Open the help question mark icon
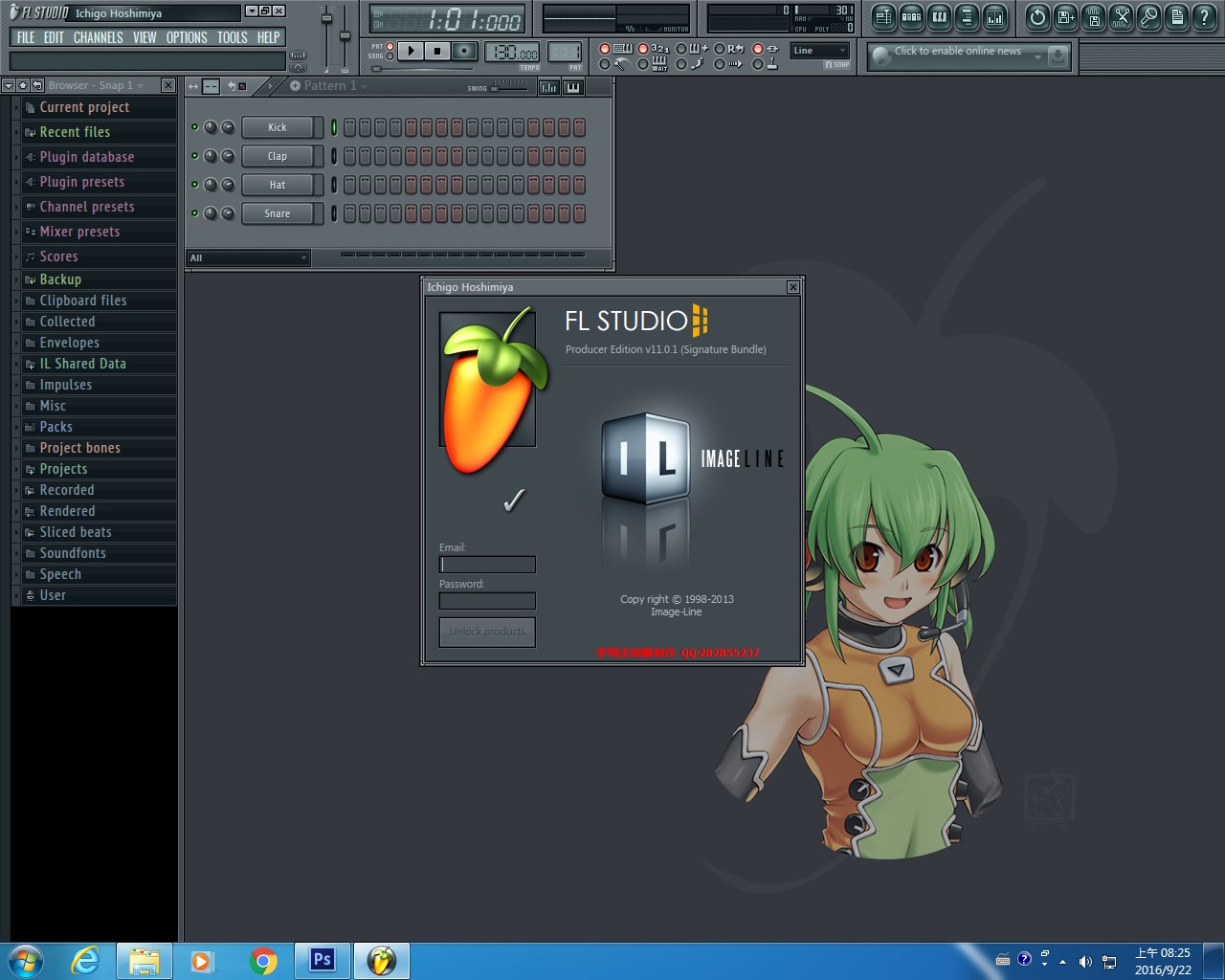The width and height of the screenshot is (1225, 980). [1205, 17]
